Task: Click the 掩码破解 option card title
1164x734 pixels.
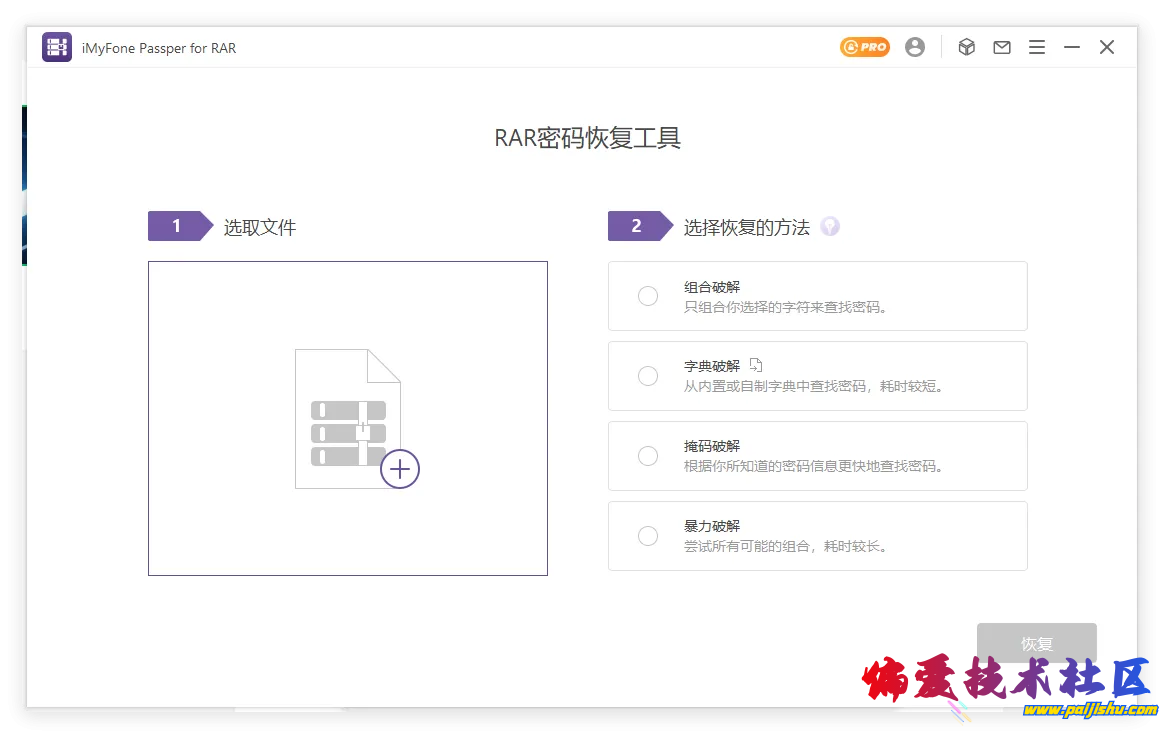Action: click(712, 446)
